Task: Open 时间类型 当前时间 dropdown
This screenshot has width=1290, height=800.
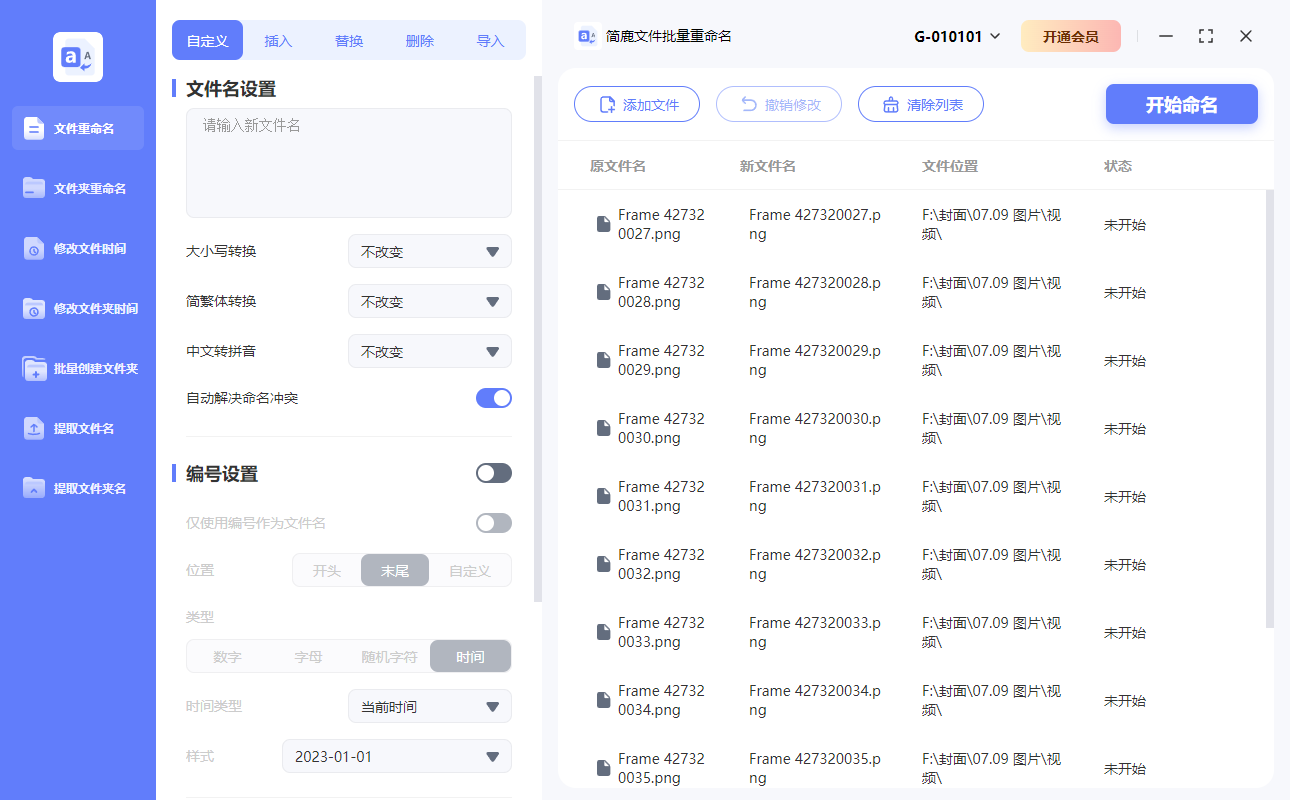Action: 430,706
